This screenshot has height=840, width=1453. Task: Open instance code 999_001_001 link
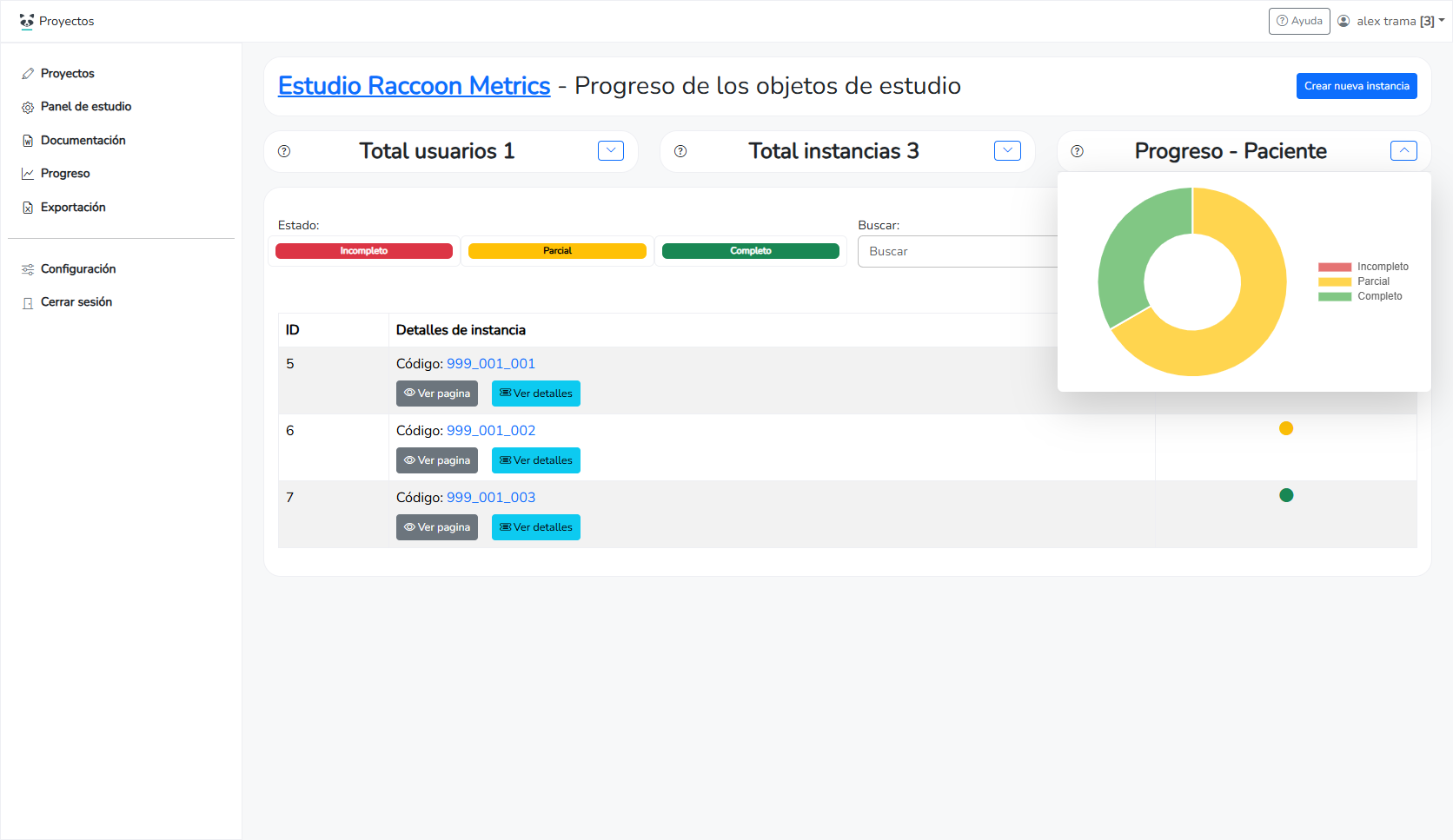pyautogui.click(x=491, y=364)
